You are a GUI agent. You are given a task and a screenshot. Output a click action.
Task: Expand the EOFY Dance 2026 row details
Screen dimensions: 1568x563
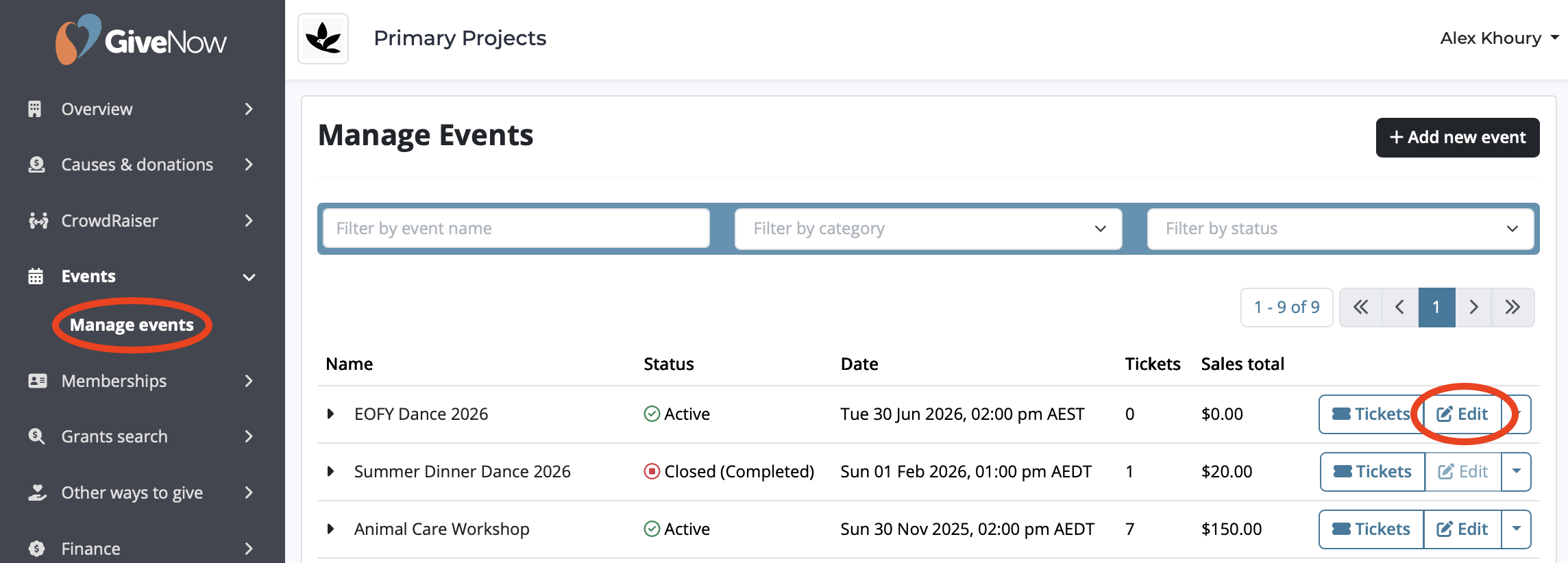point(330,414)
